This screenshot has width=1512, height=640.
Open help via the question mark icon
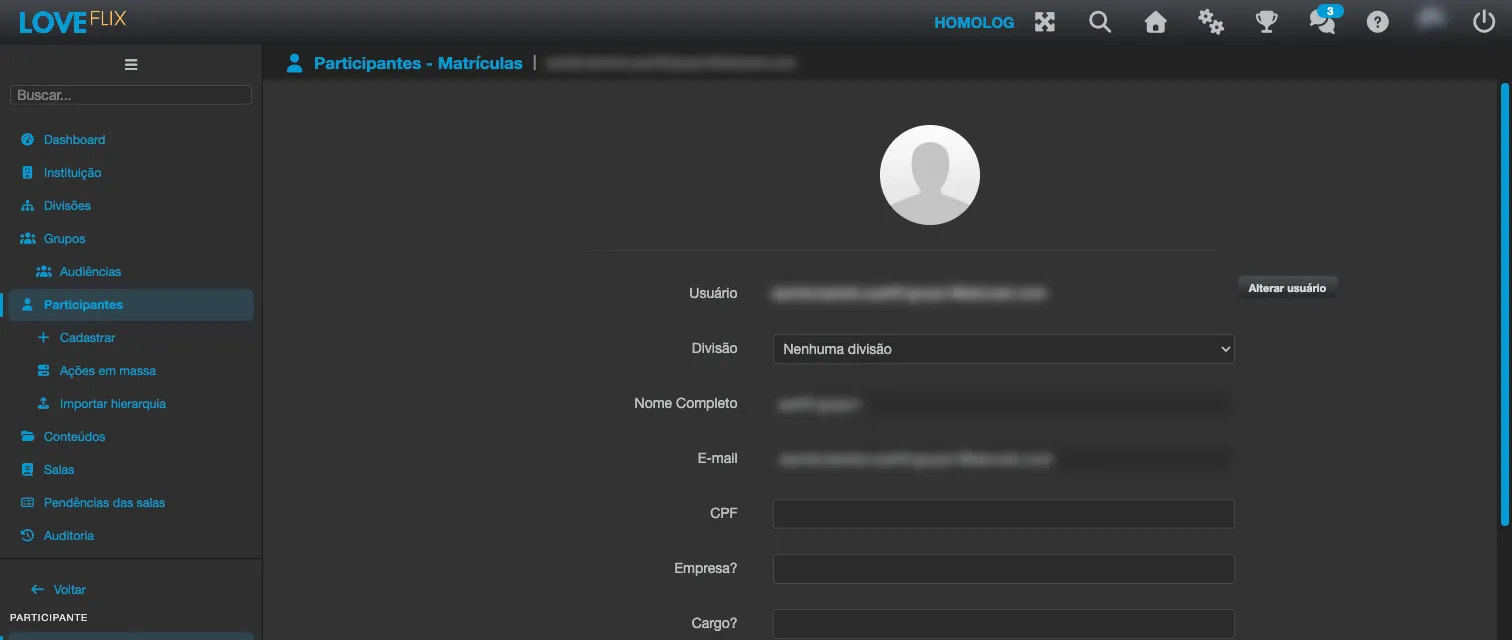pyautogui.click(x=1378, y=22)
